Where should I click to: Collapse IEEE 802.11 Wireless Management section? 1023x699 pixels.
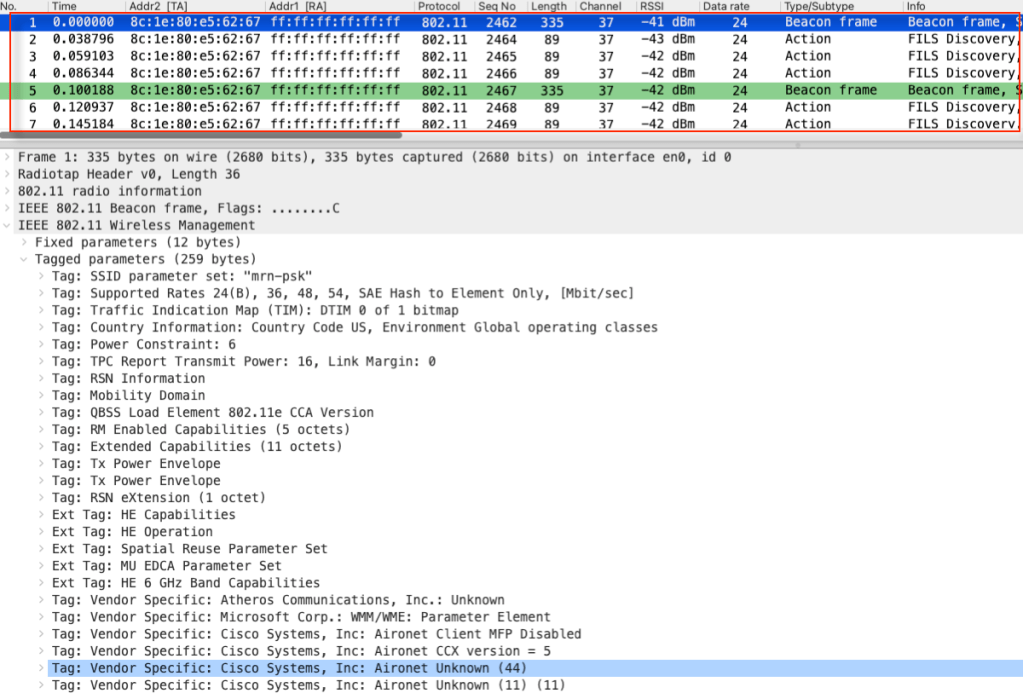(8, 225)
